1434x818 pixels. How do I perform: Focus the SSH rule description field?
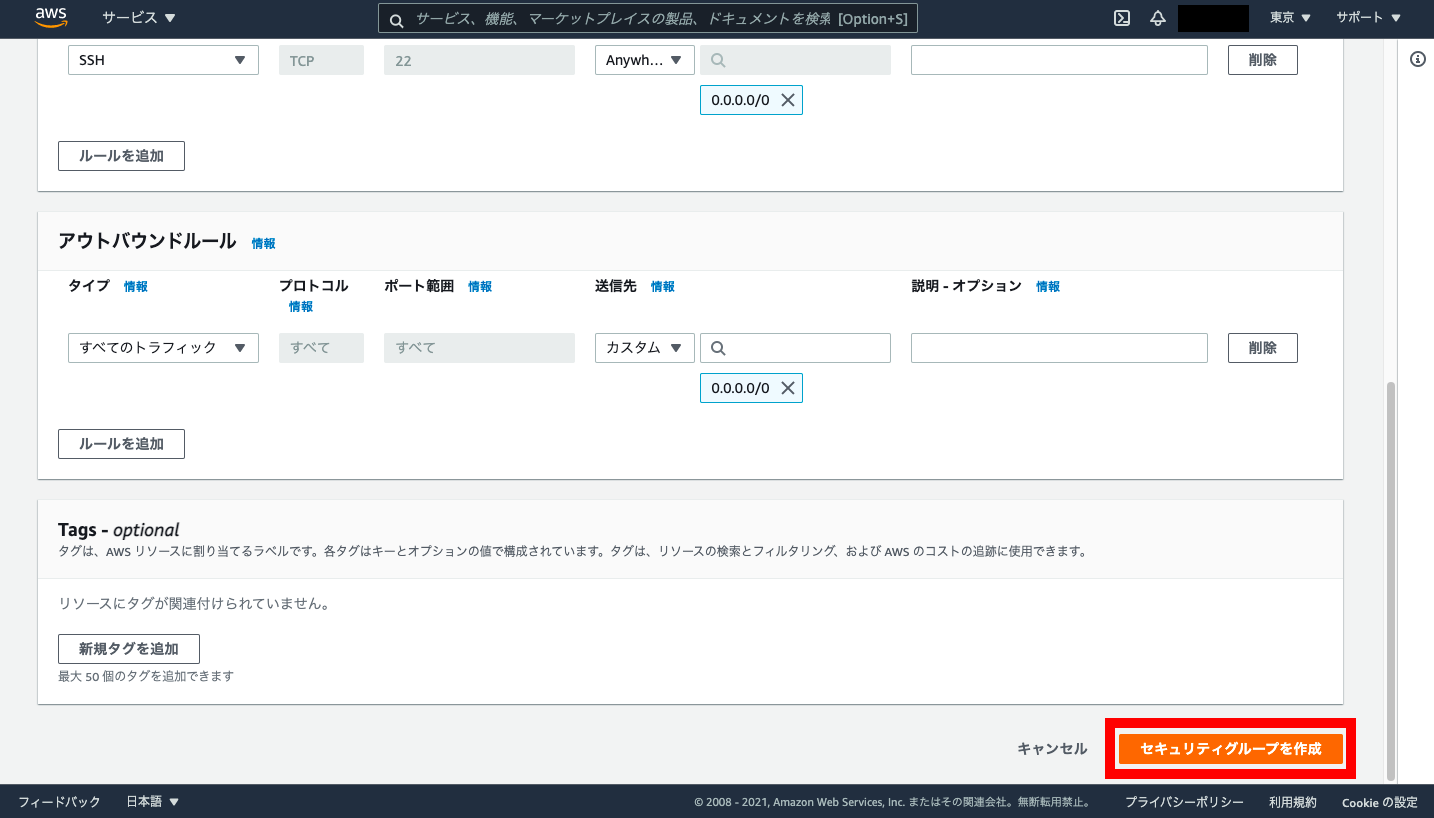1059,60
